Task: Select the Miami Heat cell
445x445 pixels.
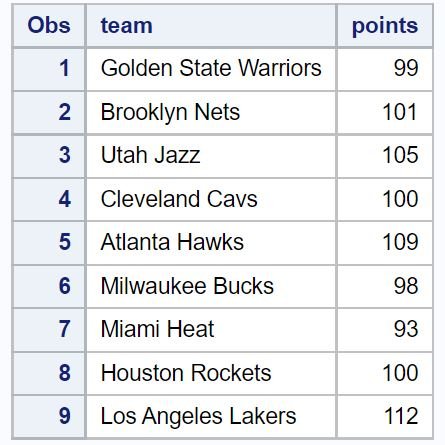Action: click(211, 330)
